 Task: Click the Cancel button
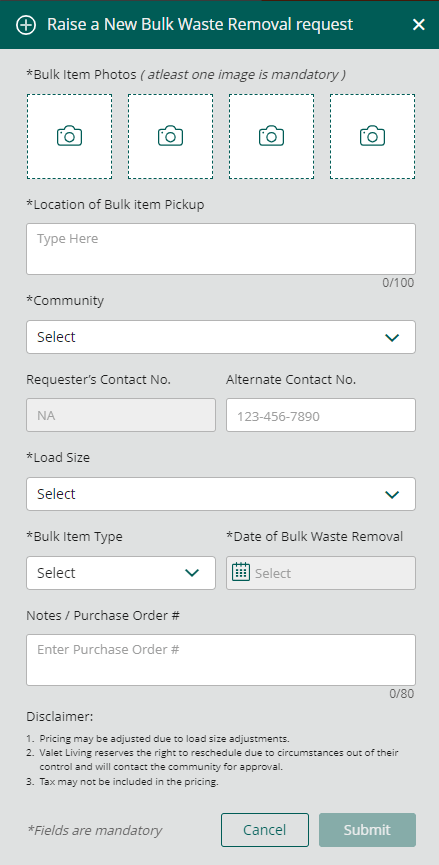pos(265,830)
